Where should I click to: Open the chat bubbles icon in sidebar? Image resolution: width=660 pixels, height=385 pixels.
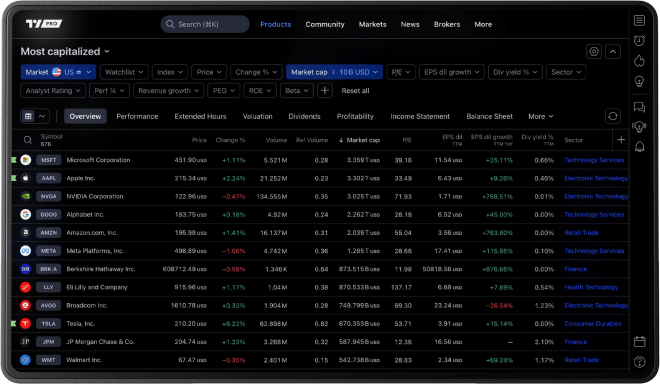pyautogui.click(x=639, y=107)
